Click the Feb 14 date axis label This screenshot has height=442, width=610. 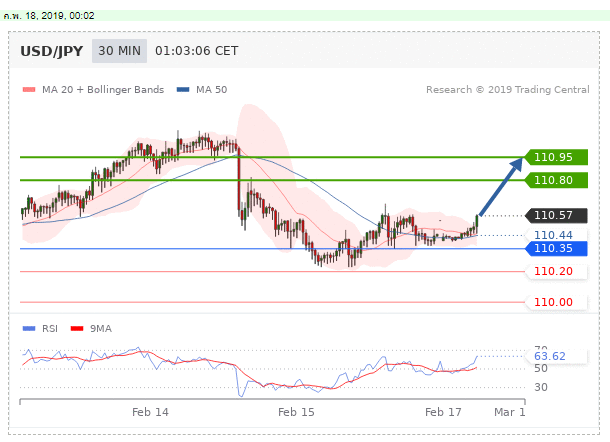tap(150, 412)
